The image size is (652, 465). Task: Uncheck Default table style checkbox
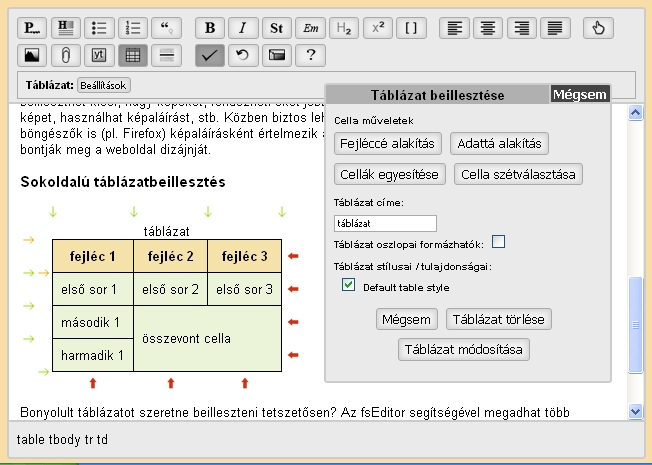coord(348,285)
